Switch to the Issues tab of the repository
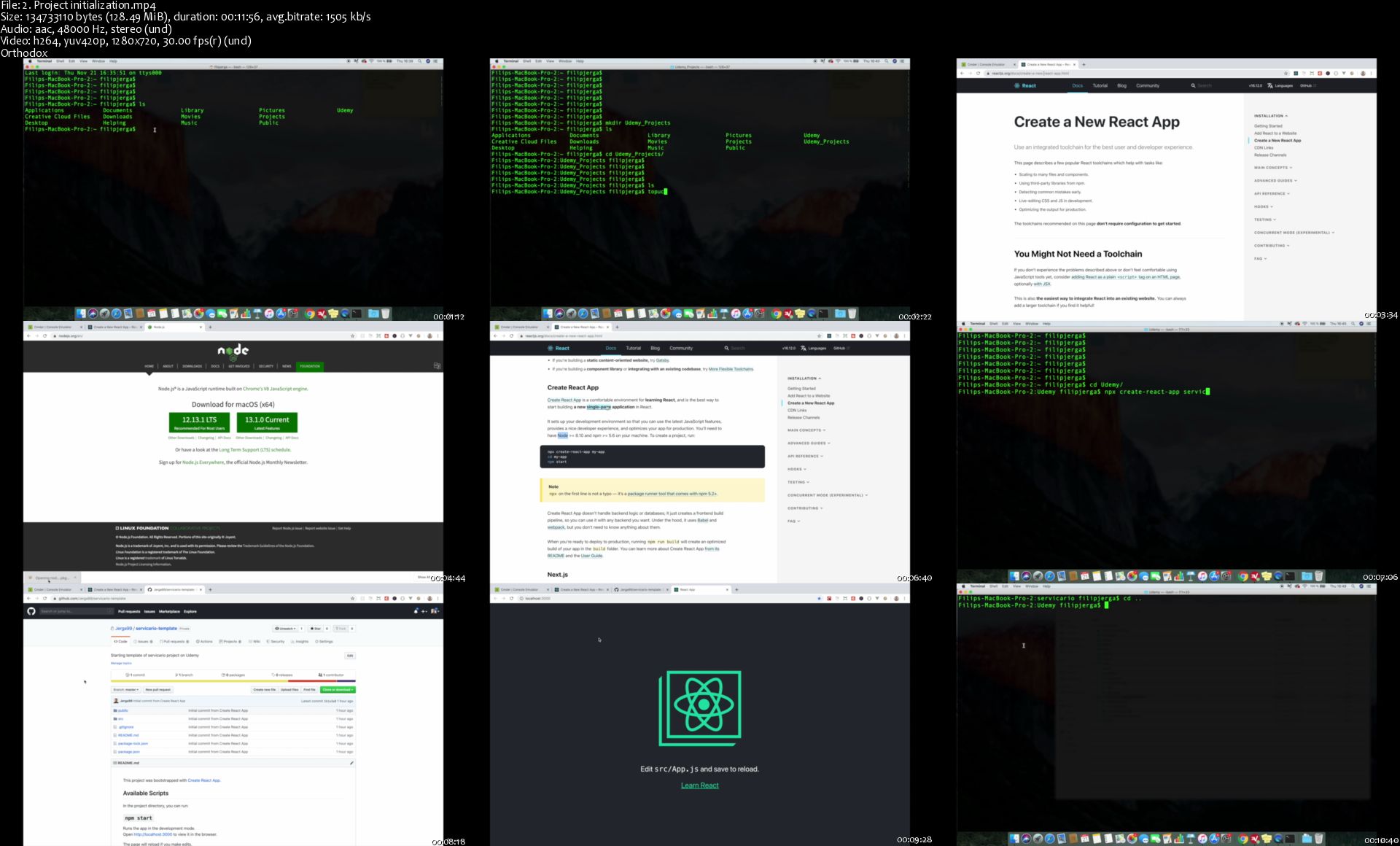Image resolution: width=1400 pixels, height=846 pixels. [x=142, y=642]
